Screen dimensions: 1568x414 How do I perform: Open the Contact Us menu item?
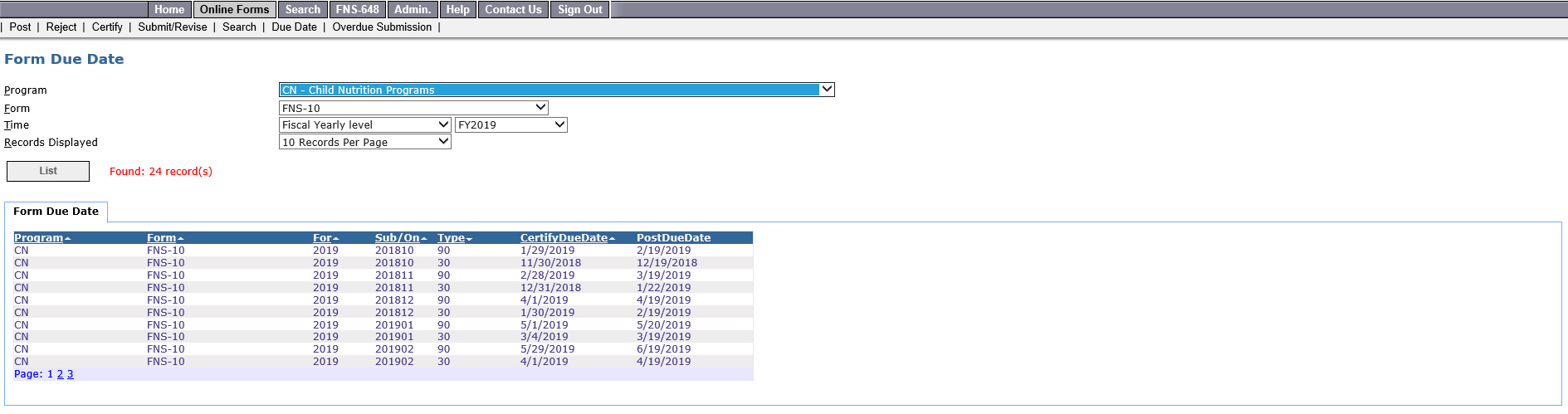click(x=513, y=9)
